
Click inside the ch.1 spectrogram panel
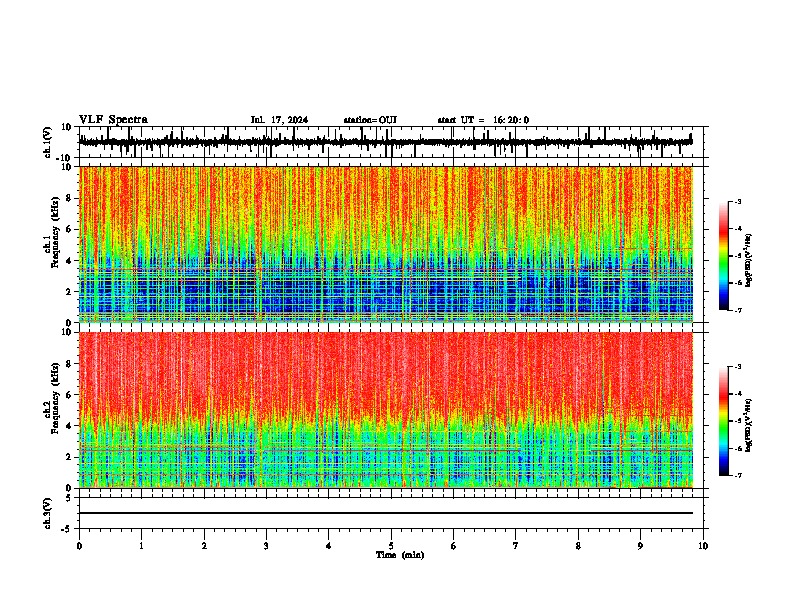point(385,244)
